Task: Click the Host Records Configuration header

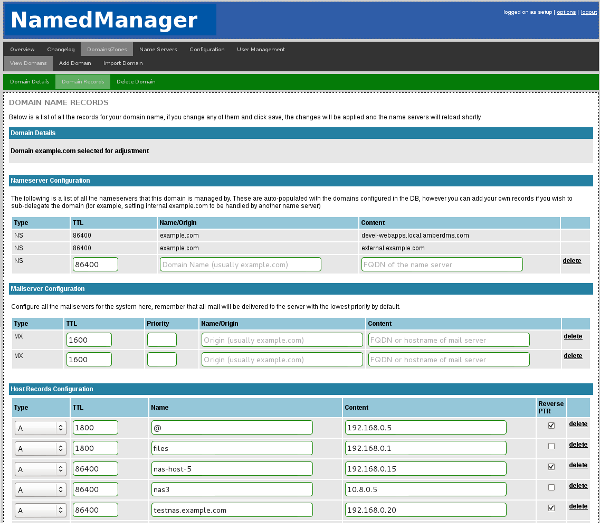Action: tap(301, 389)
